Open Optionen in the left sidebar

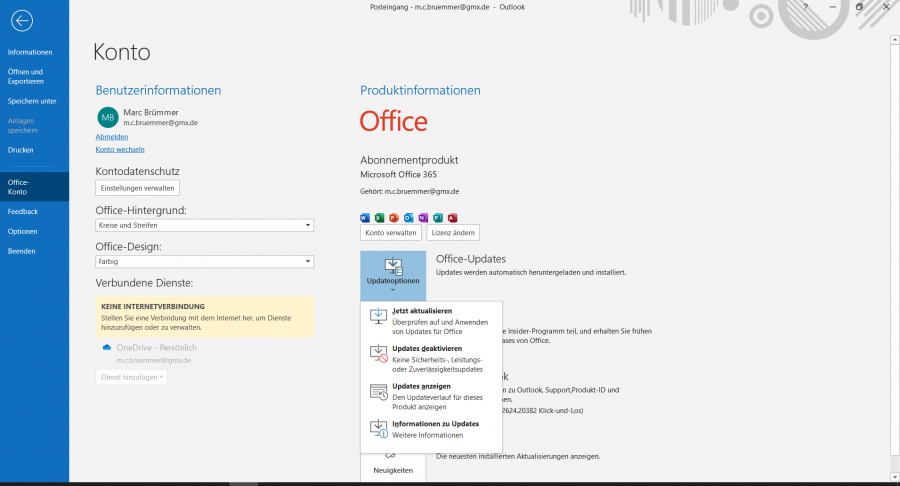(x=22, y=231)
